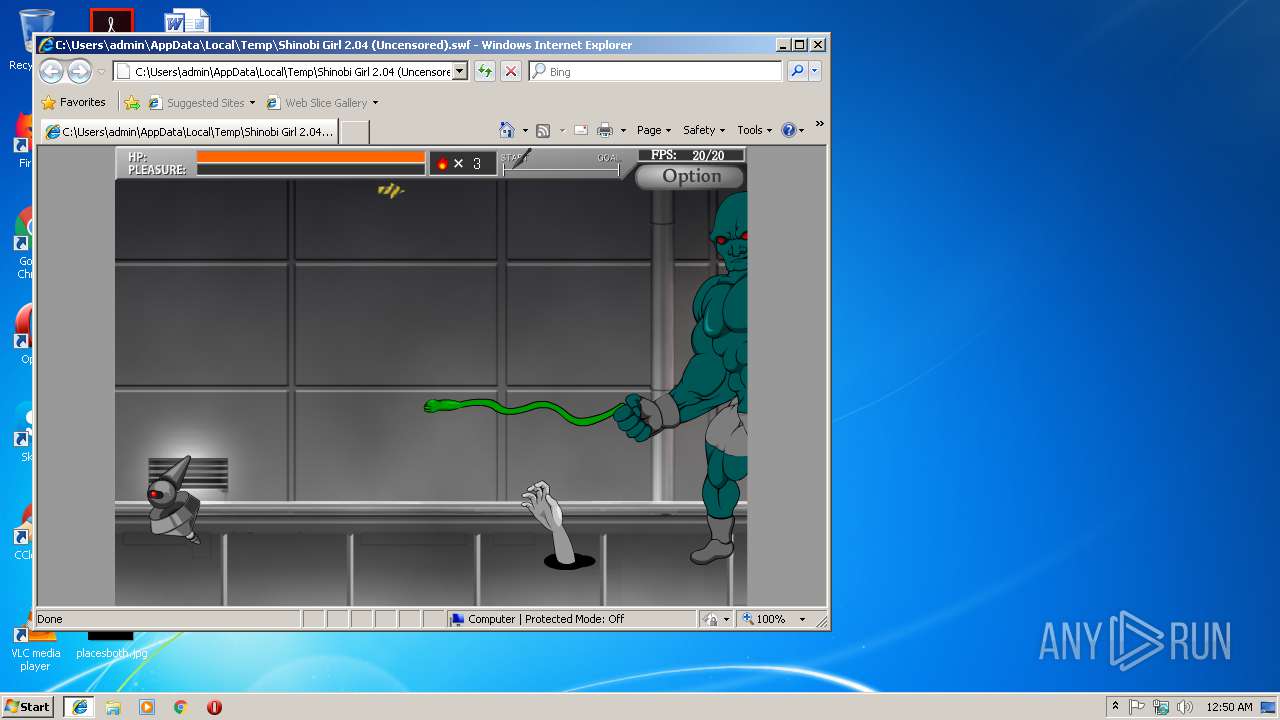
Task: Open the Safety menu
Action: point(704,130)
